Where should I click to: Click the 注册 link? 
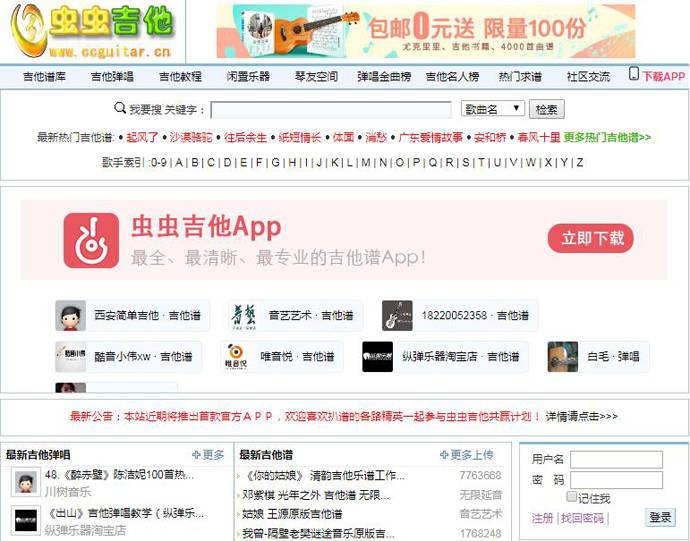542,519
